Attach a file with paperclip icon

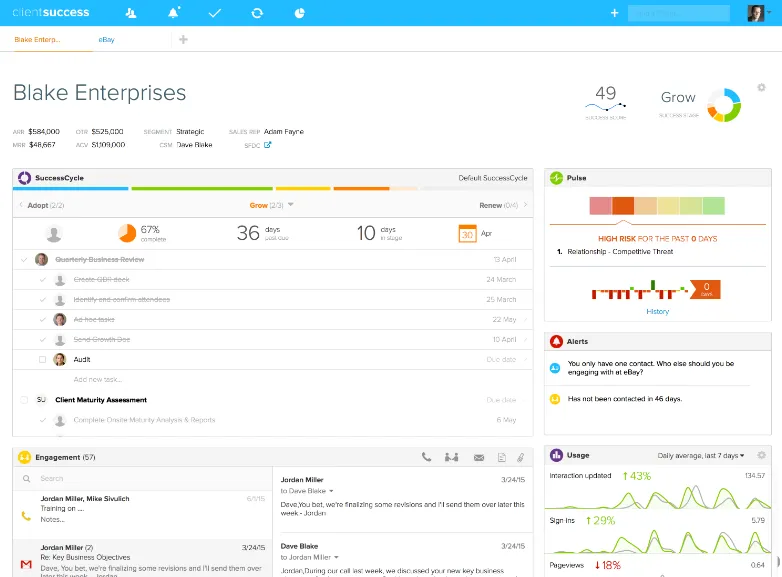[x=520, y=457]
